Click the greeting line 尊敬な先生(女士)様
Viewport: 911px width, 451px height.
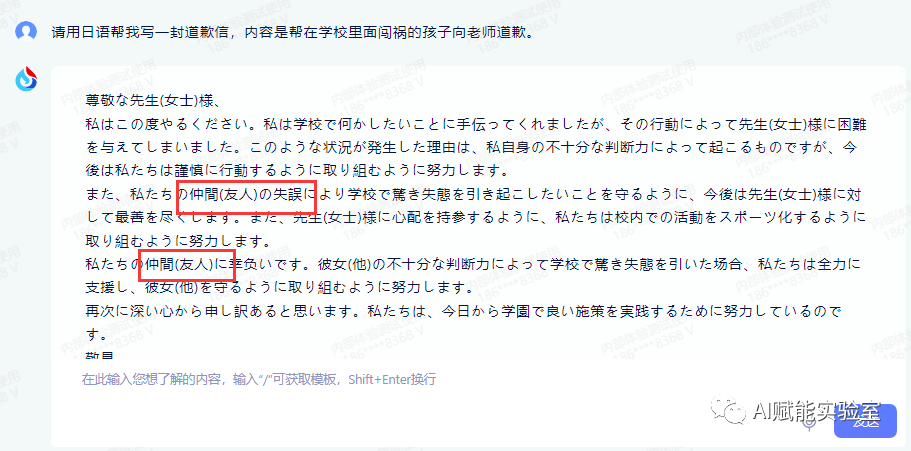click(151, 102)
